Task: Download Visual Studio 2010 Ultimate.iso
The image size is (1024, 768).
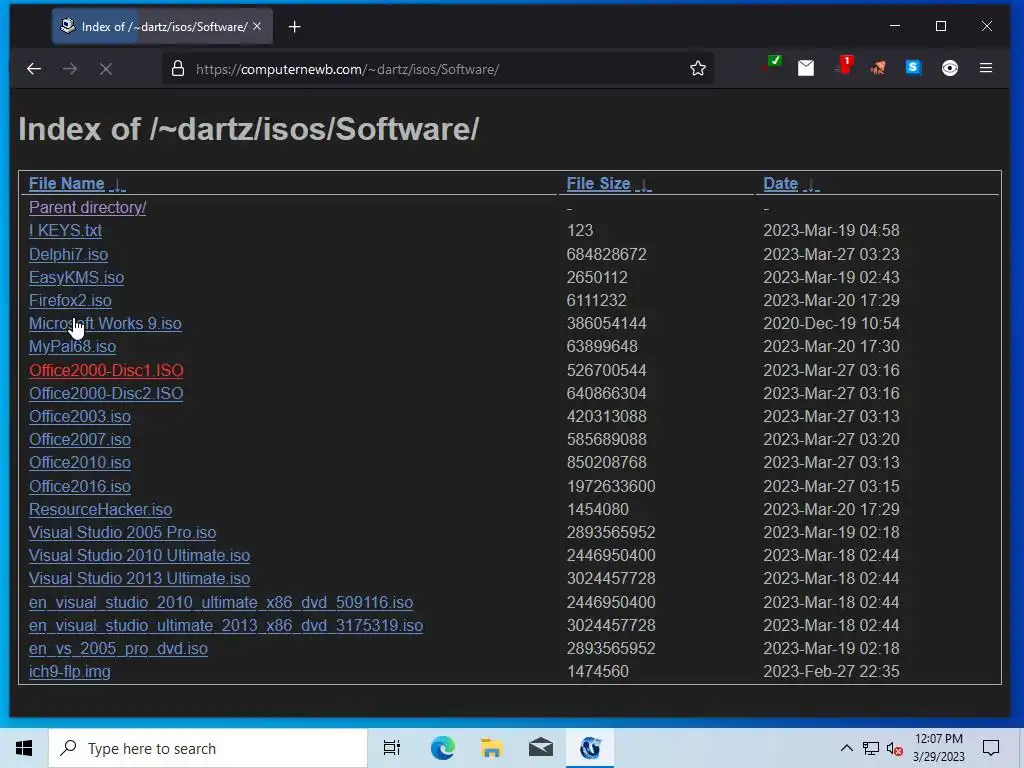Action: 139,556
